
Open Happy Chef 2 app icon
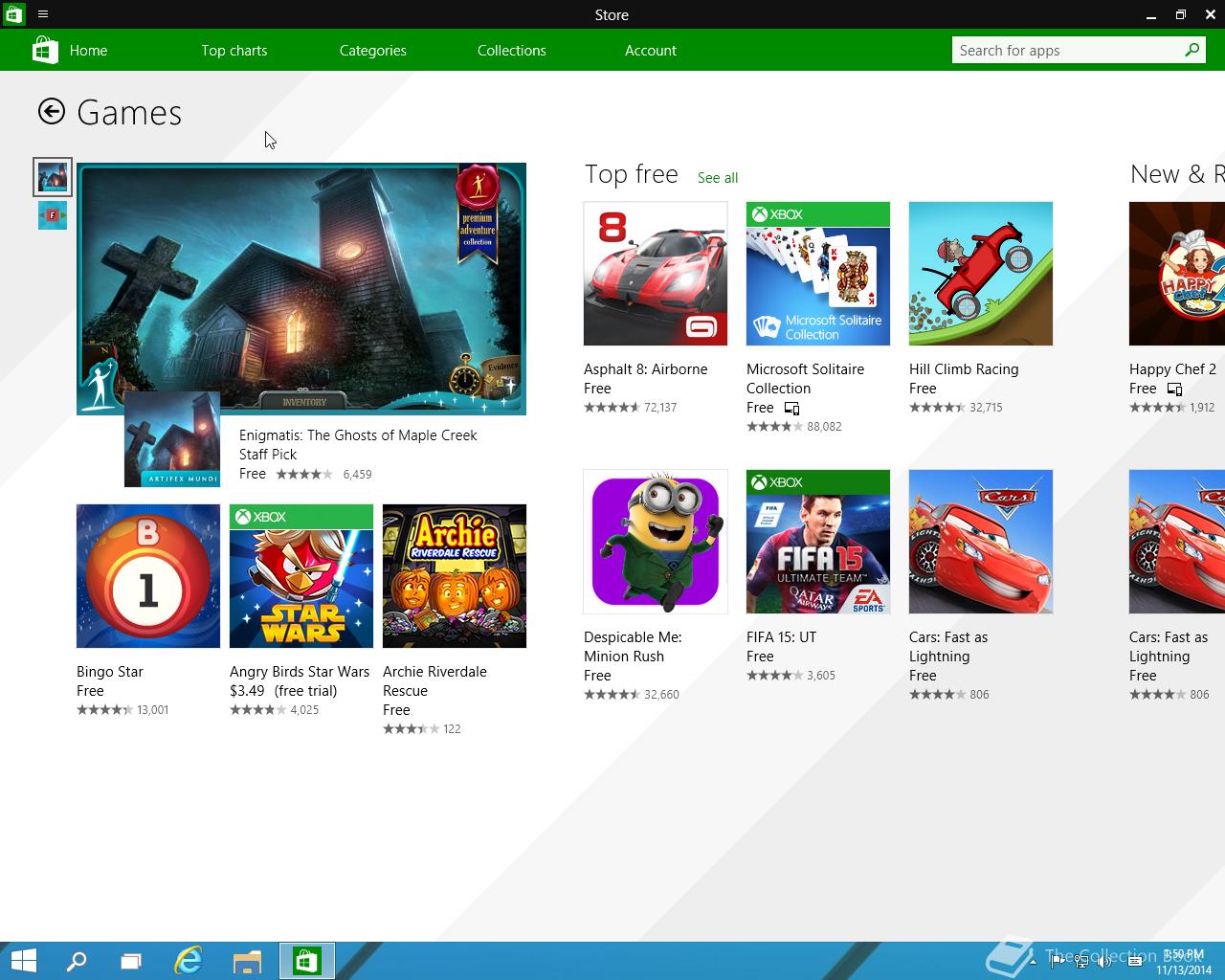[x=1177, y=274]
